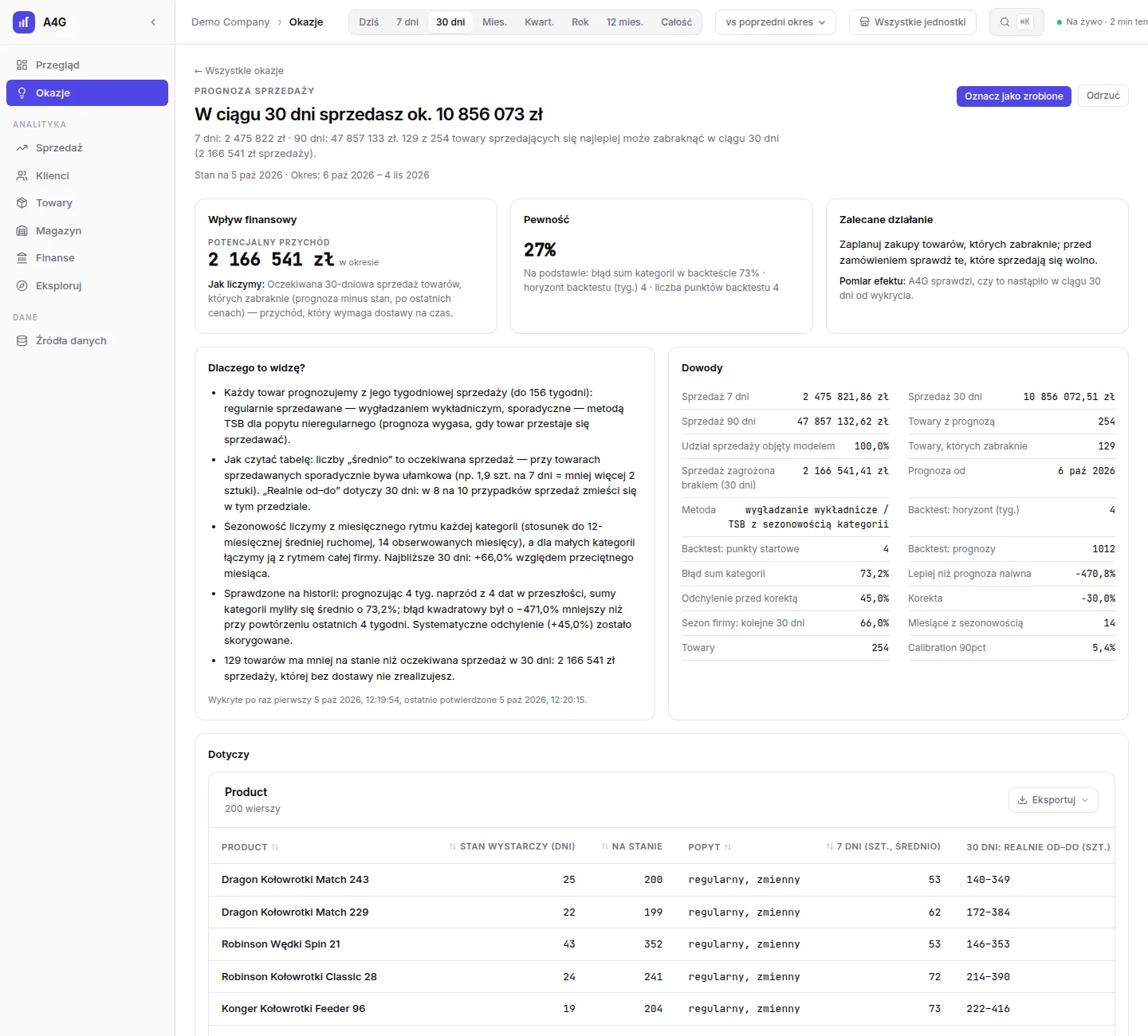The image size is (1148, 1036).
Task: Click the store icon in Wszystkie jednostki
Action: click(x=864, y=22)
